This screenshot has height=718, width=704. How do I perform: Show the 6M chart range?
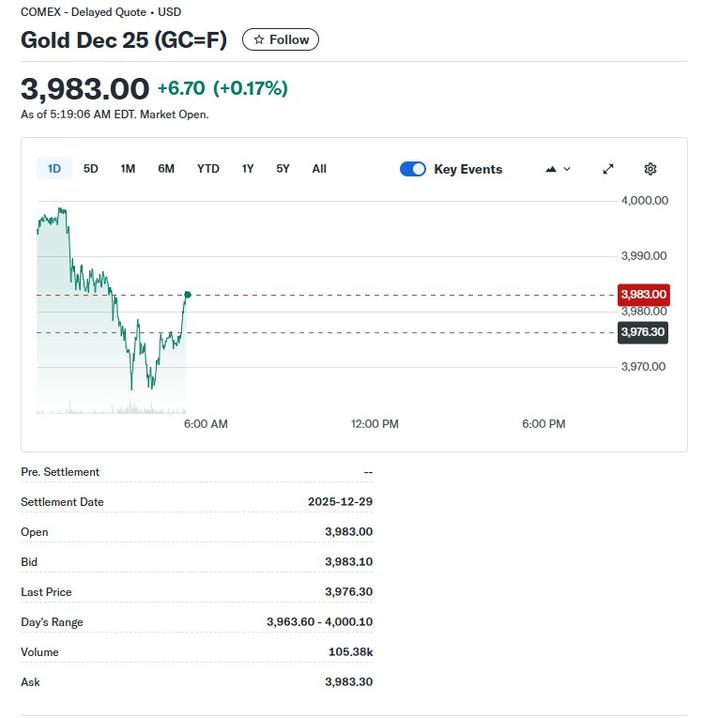[166, 169]
